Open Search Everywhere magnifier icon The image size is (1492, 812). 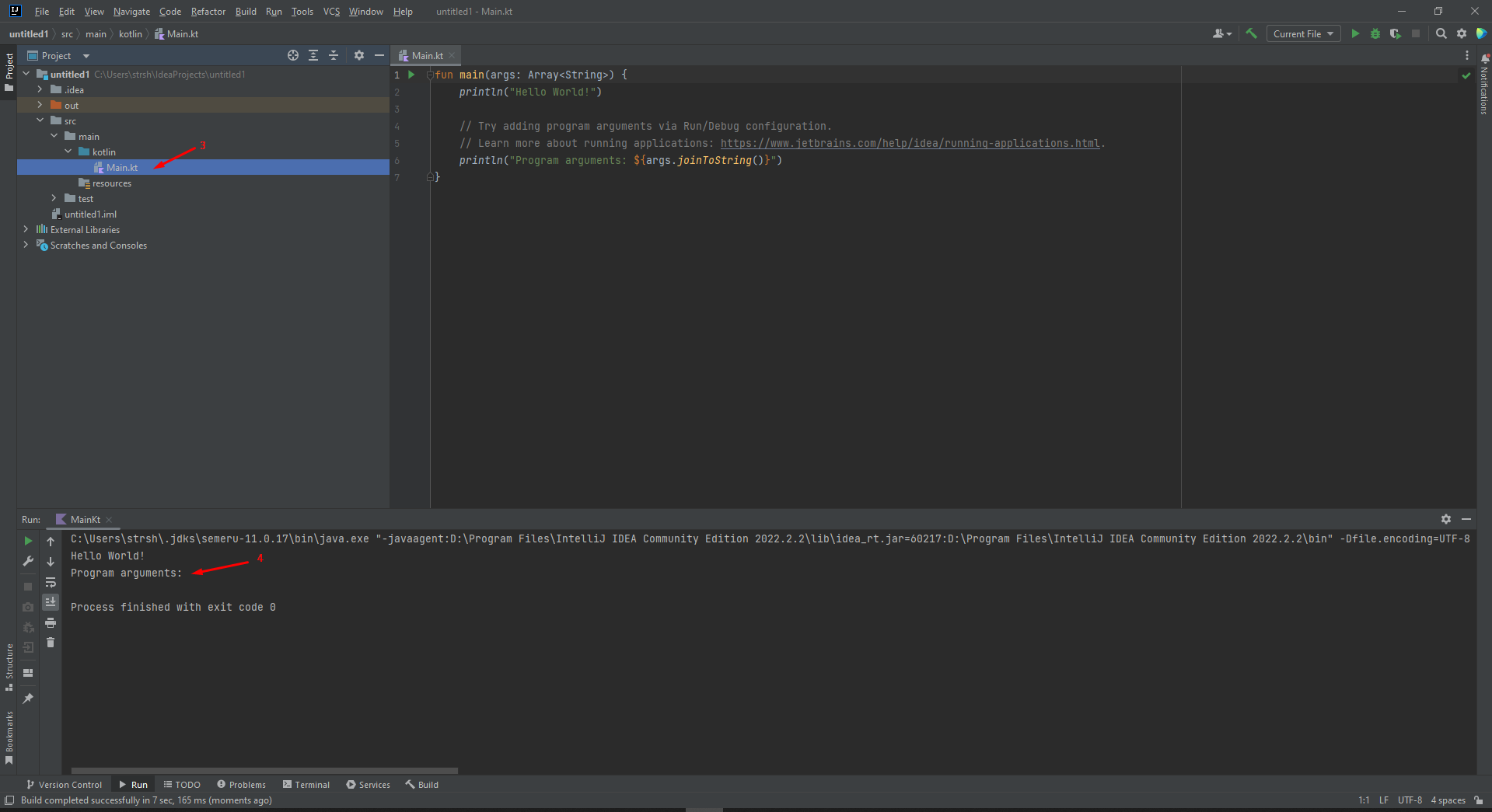click(x=1441, y=33)
